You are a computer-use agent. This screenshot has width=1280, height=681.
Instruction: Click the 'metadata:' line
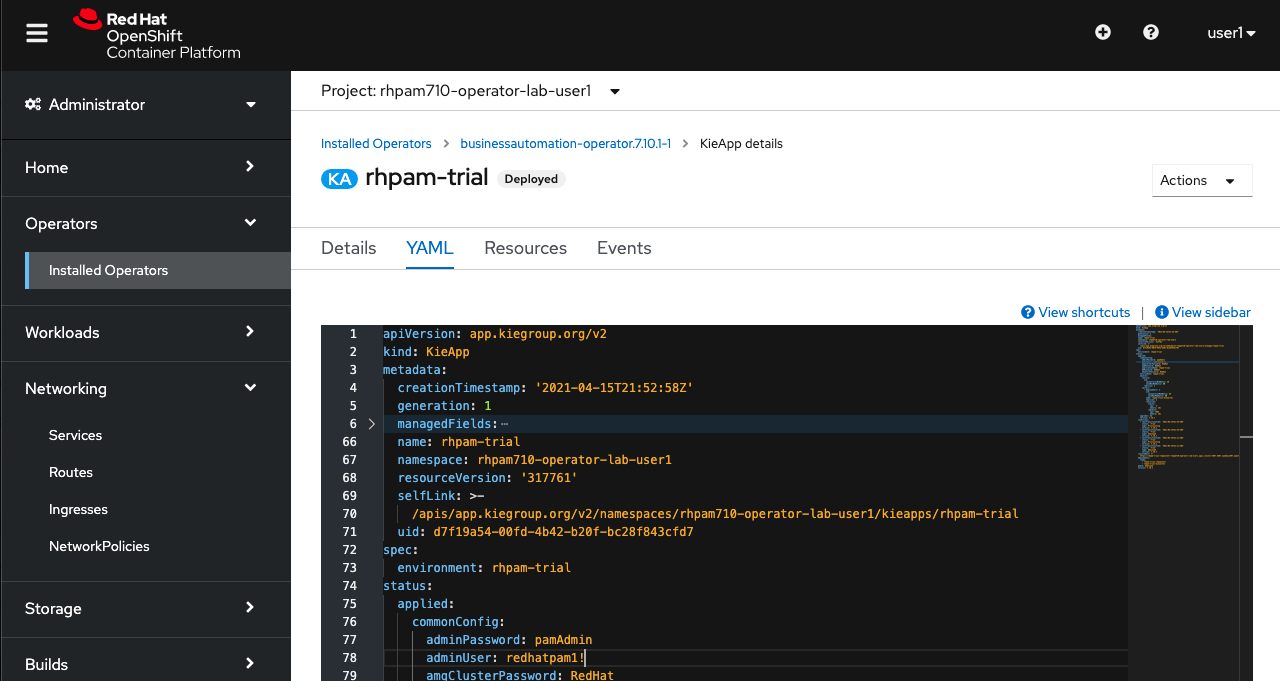pyautogui.click(x=415, y=370)
